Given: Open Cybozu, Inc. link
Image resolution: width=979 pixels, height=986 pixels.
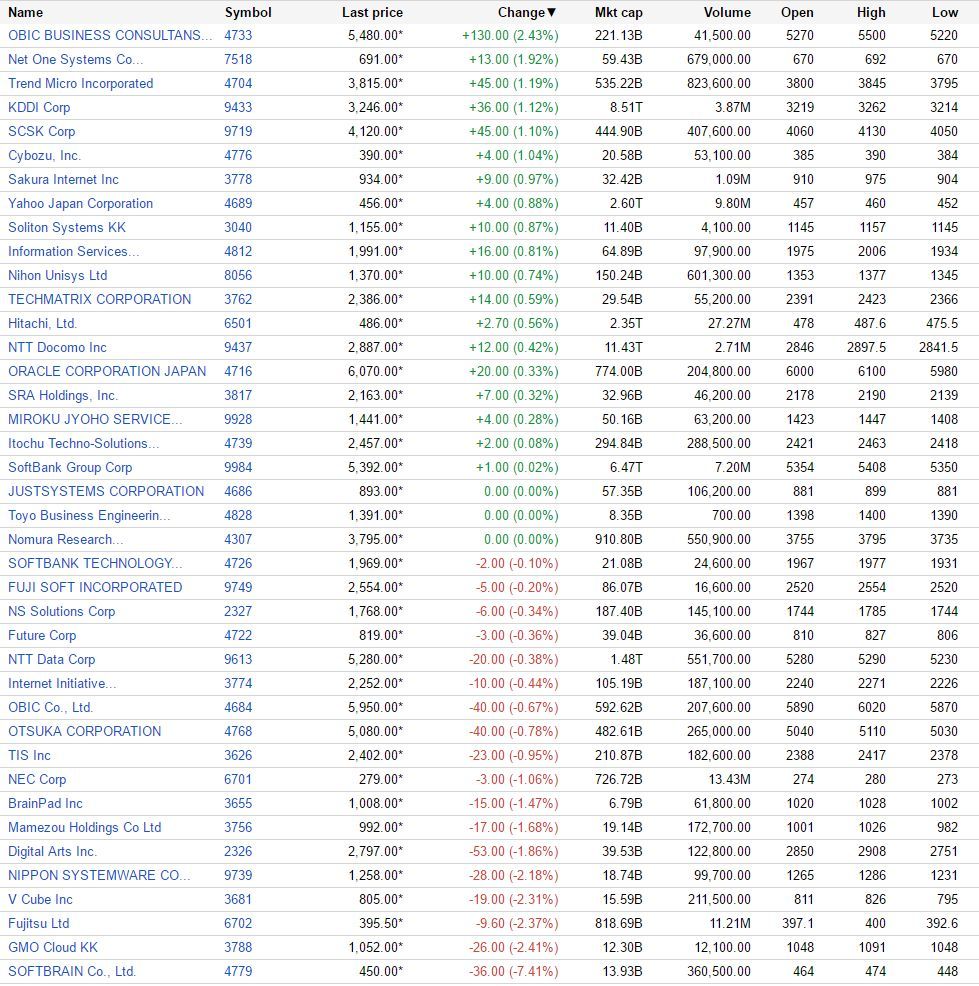Looking at the screenshot, I should (44, 155).
